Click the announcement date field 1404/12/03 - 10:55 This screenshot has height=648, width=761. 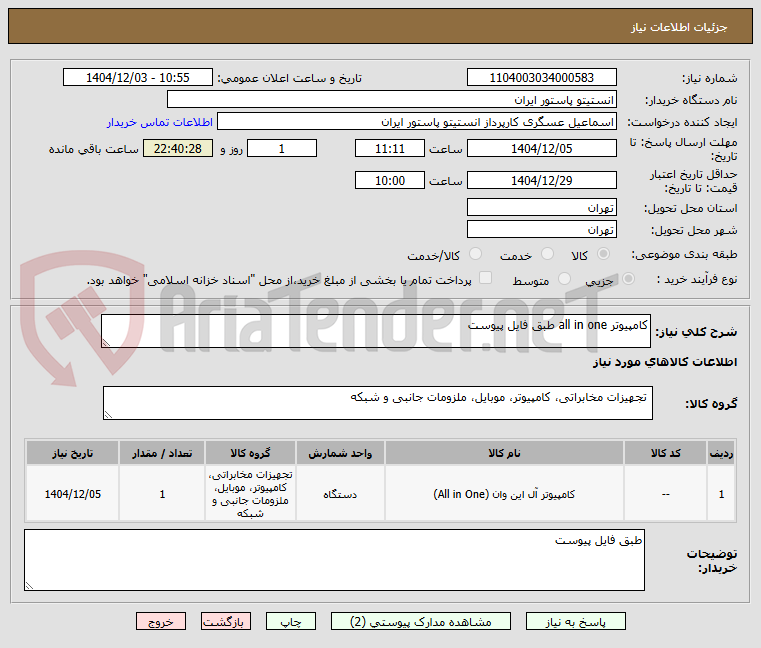[x=138, y=78]
